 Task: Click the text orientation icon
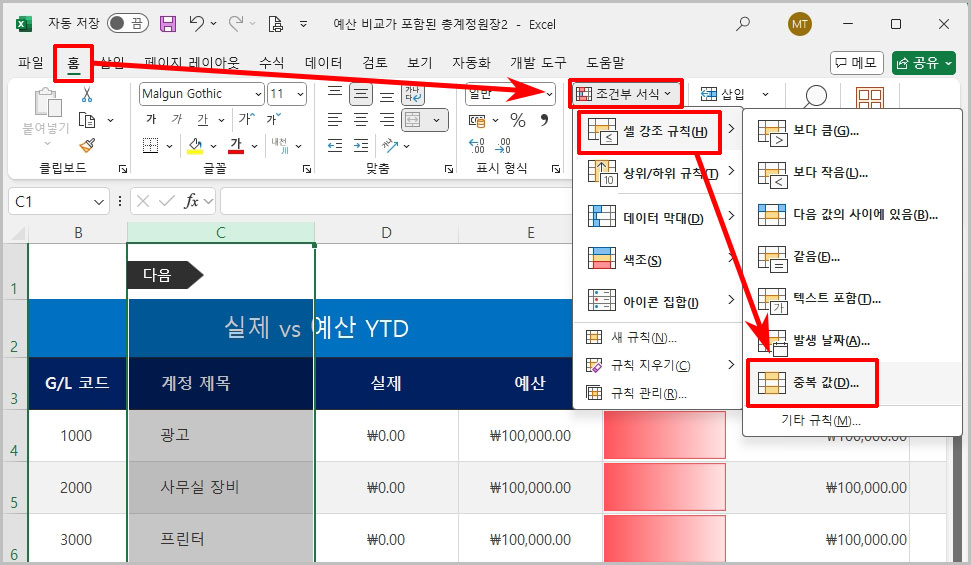pos(390,146)
